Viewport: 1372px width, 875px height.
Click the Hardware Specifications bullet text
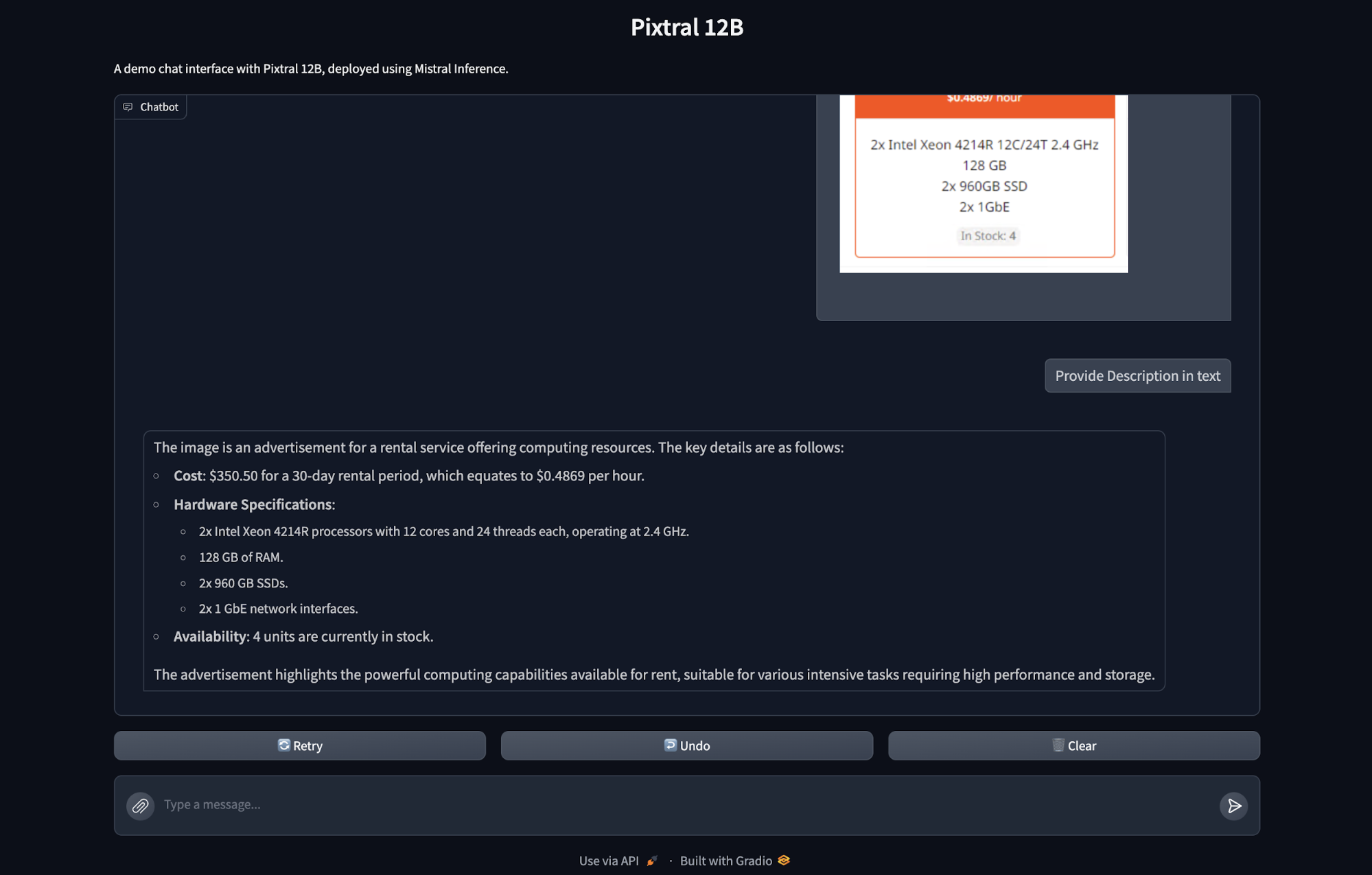254,504
